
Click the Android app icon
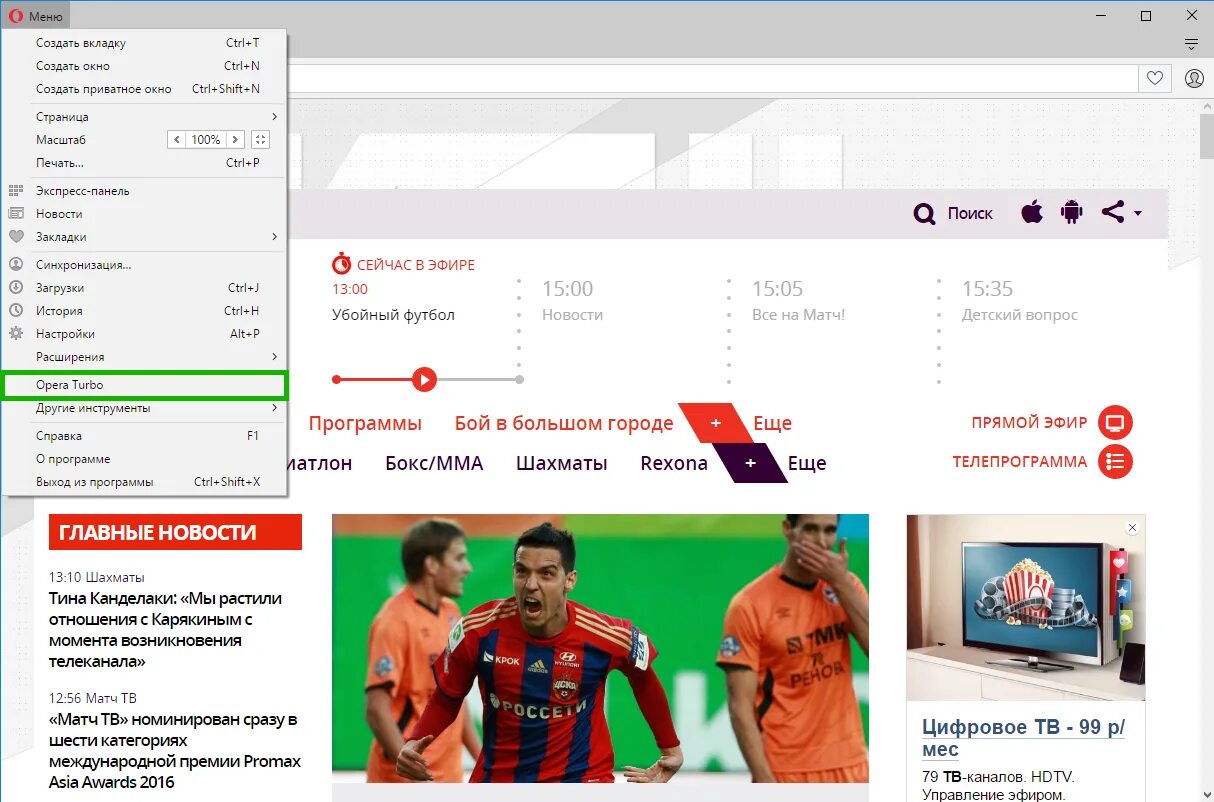click(1072, 212)
